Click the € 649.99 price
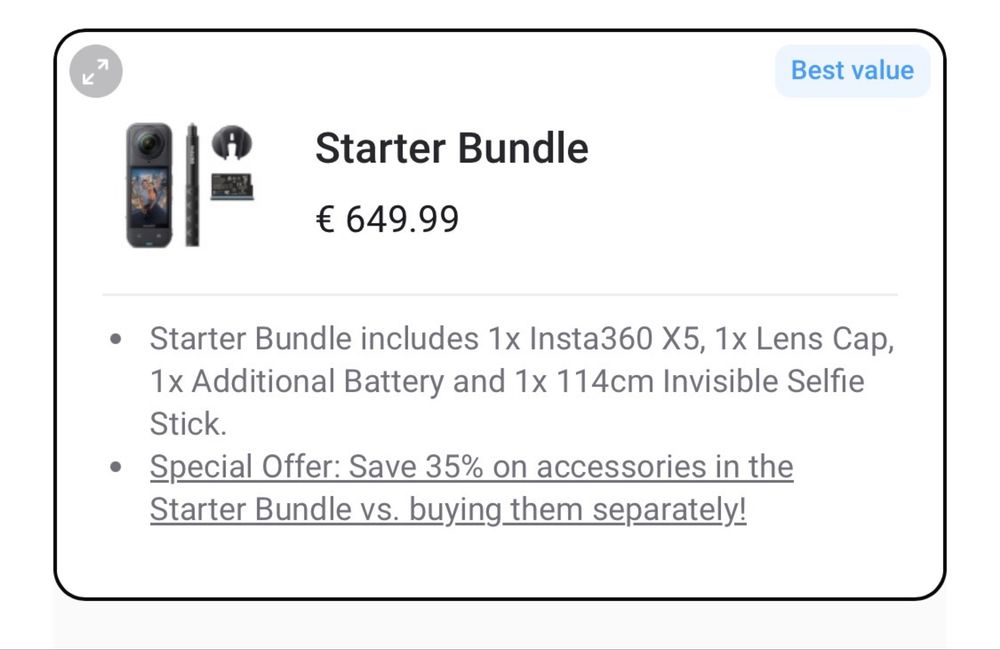Screen dimensions: 1000x650 click(387, 218)
